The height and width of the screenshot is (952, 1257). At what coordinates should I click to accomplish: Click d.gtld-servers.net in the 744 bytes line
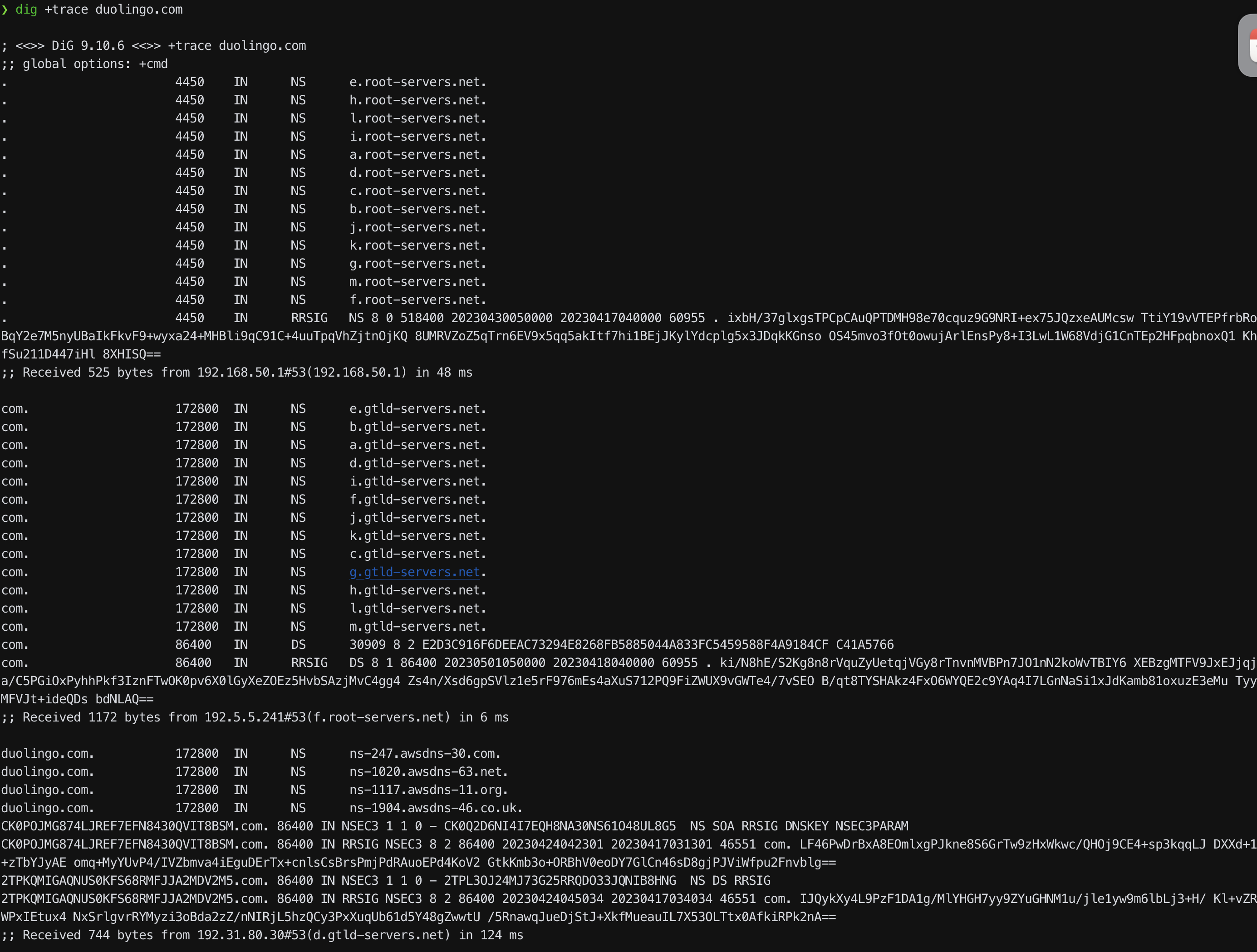(378, 936)
